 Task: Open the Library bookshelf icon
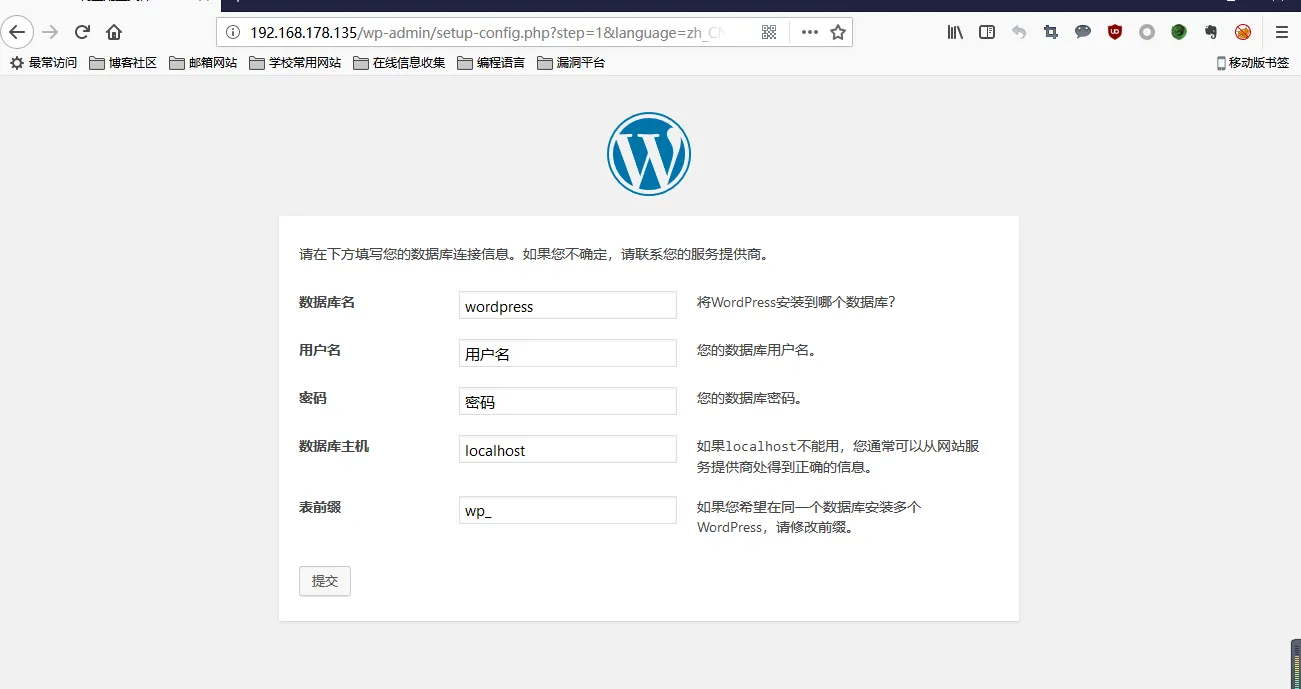click(955, 32)
